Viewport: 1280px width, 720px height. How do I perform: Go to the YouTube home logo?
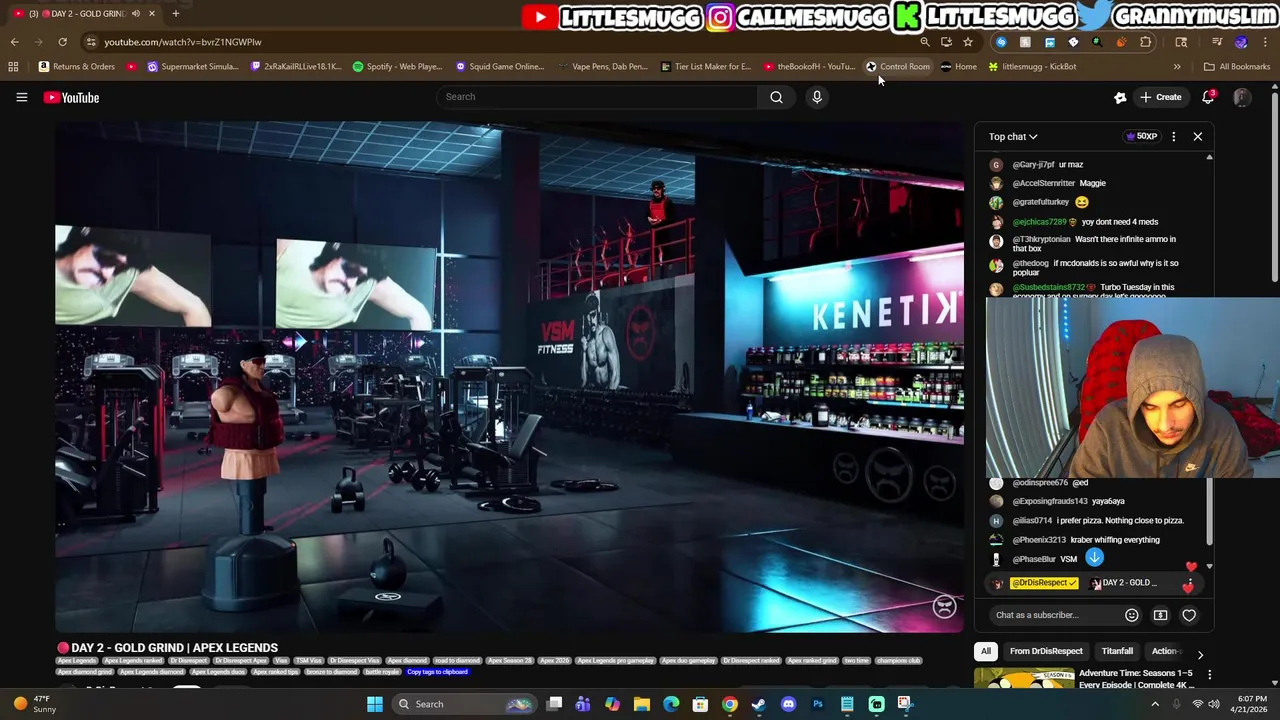(71, 97)
